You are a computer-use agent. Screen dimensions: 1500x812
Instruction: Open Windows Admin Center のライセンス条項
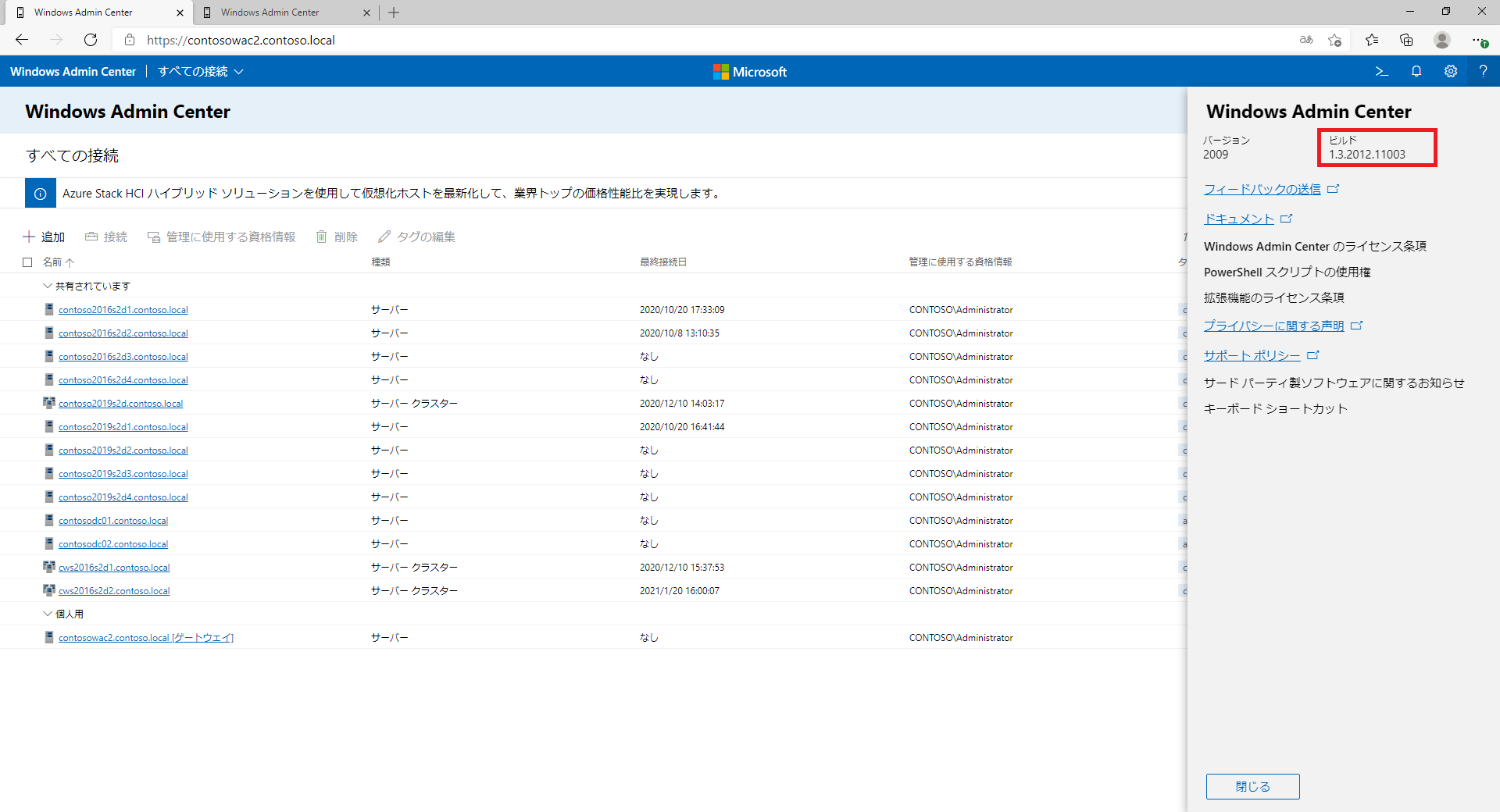click(x=1315, y=247)
